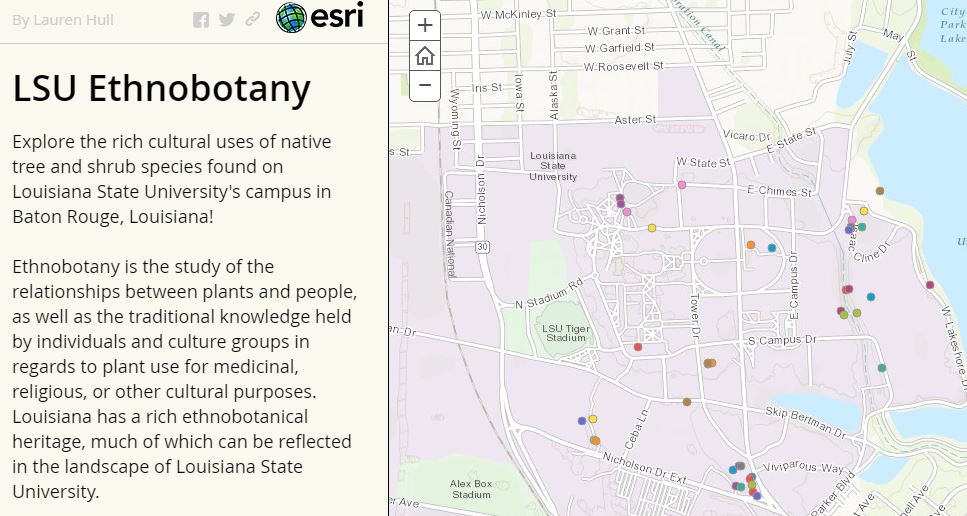The image size is (967, 516).
Task: Select the red marker beside LSU Tiger Stadium
Action: click(x=638, y=347)
